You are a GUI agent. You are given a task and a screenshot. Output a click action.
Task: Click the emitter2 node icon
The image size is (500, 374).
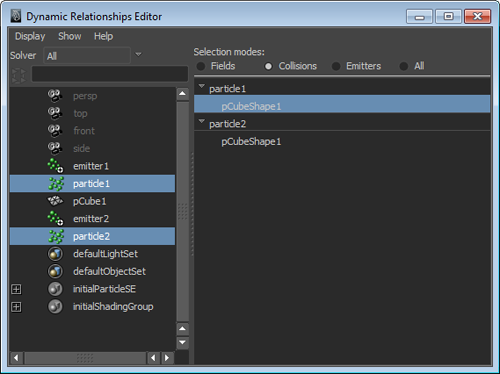coord(55,218)
